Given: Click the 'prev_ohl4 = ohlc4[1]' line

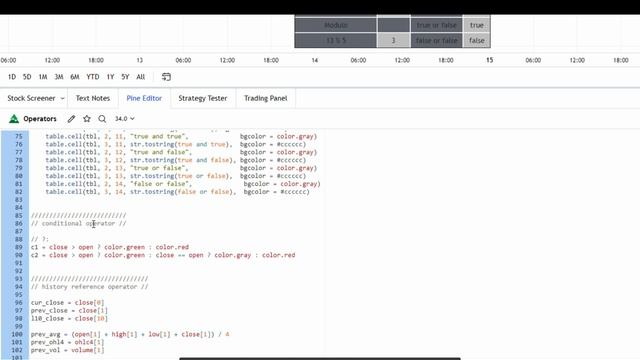Looking at the screenshot, I should point(67,342).
